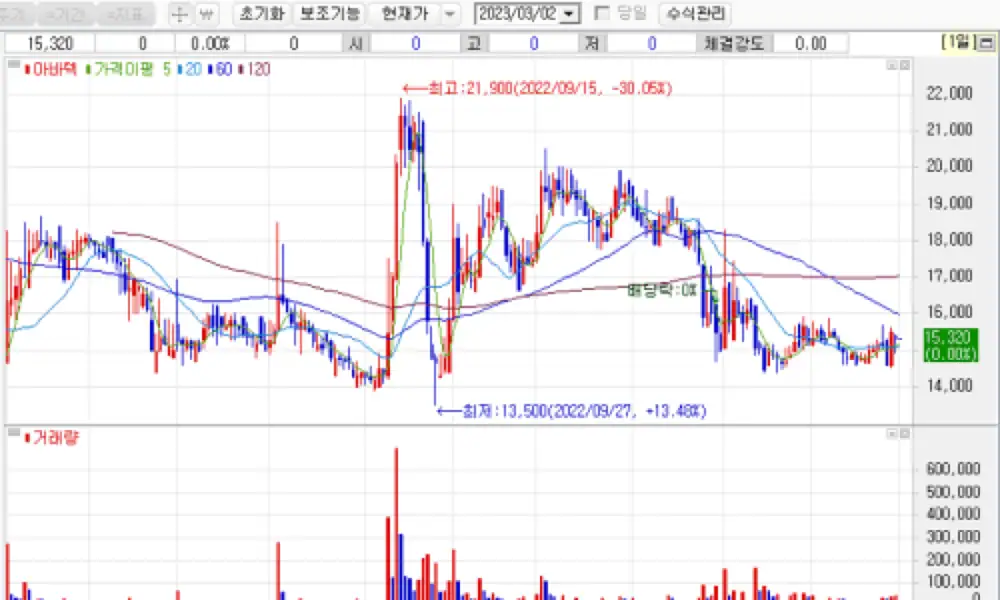This screenshot has height=600, width=1000.
Task: Open the volume panel handle icon
Action: 13,432
